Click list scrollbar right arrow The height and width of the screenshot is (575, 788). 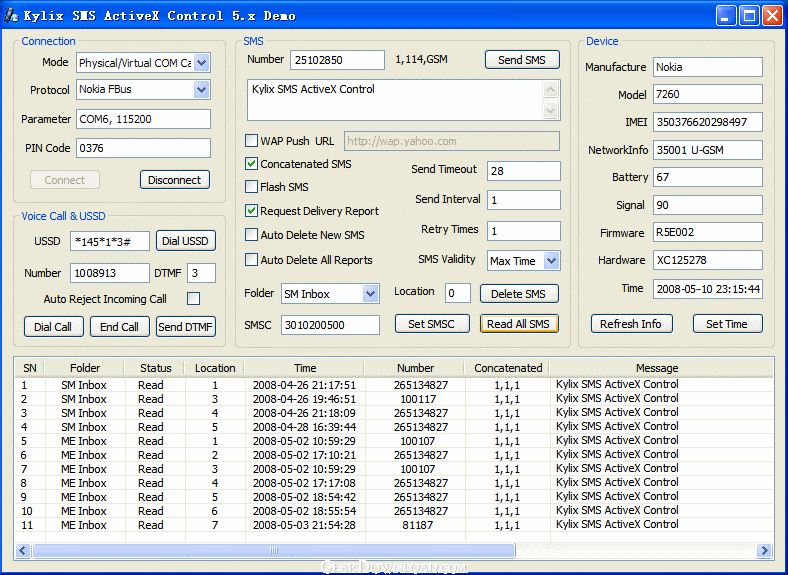[x=764, y=550]
